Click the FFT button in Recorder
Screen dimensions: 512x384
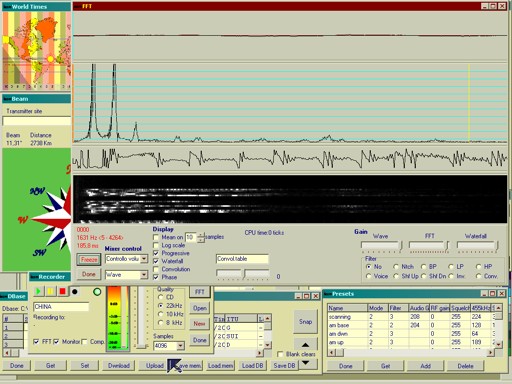point(199,292)
